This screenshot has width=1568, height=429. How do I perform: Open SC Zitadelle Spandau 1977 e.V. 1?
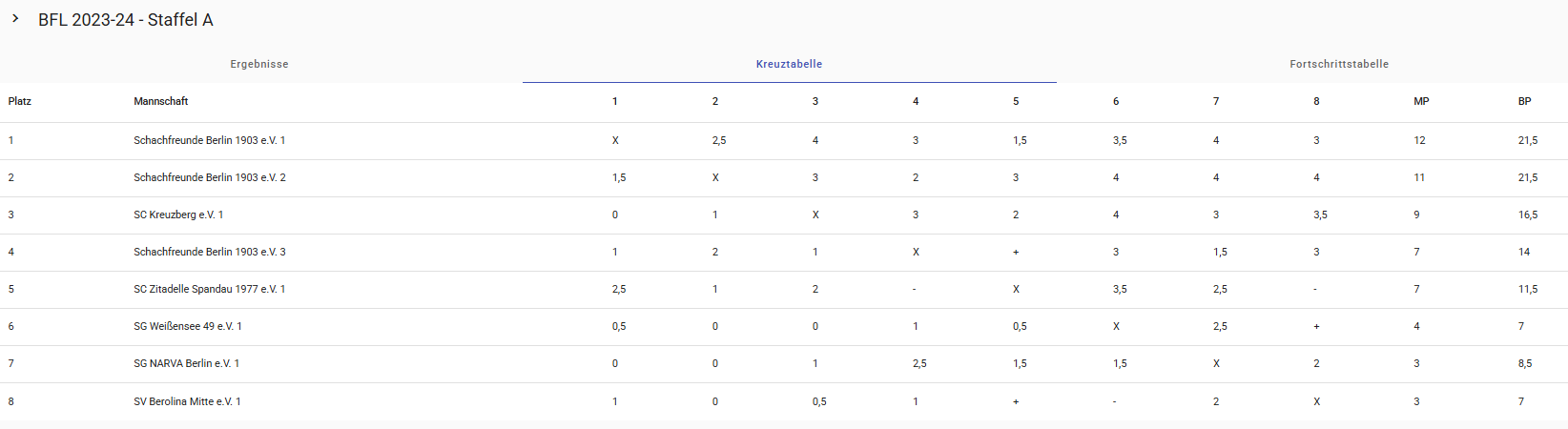click(209, 289)
